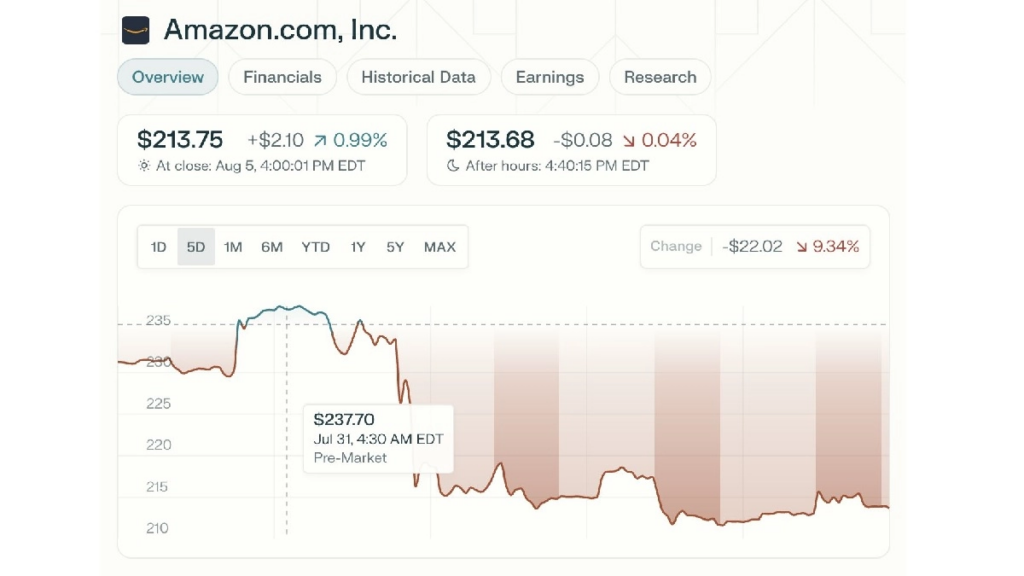1024x576 pixels.
Task: Click the red down-arrow beside 9.34%
Action: pos(802,247)
